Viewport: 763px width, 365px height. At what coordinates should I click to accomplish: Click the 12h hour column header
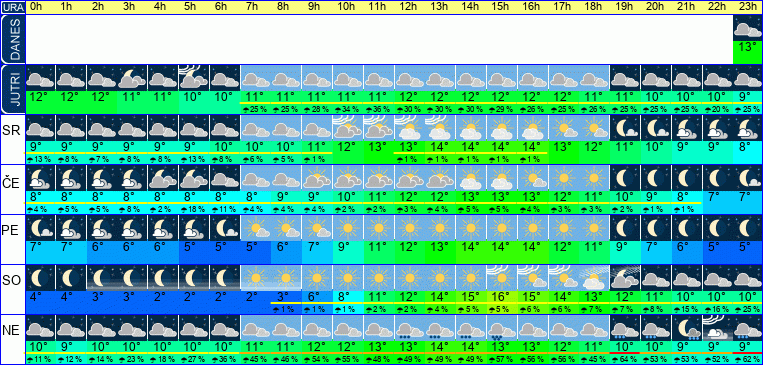pyautogui.click(x=408, y=7)
